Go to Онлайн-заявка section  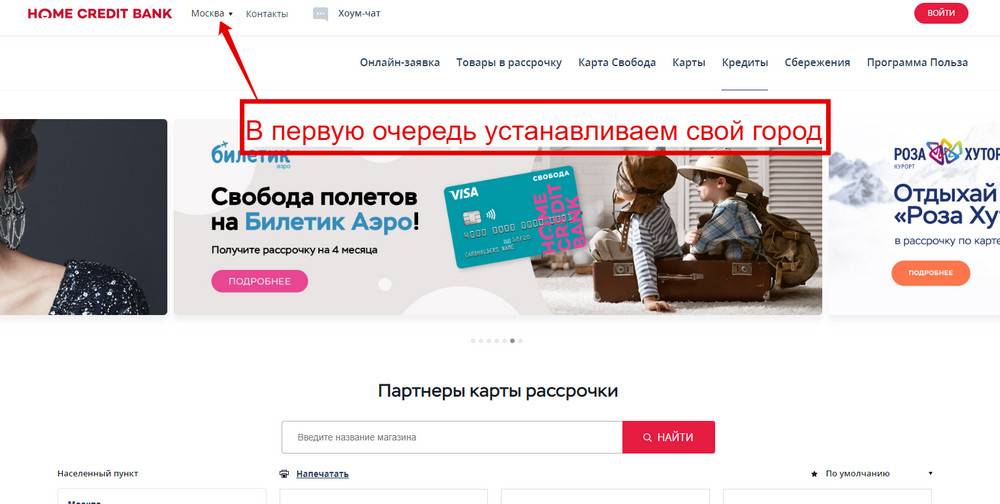400,63
